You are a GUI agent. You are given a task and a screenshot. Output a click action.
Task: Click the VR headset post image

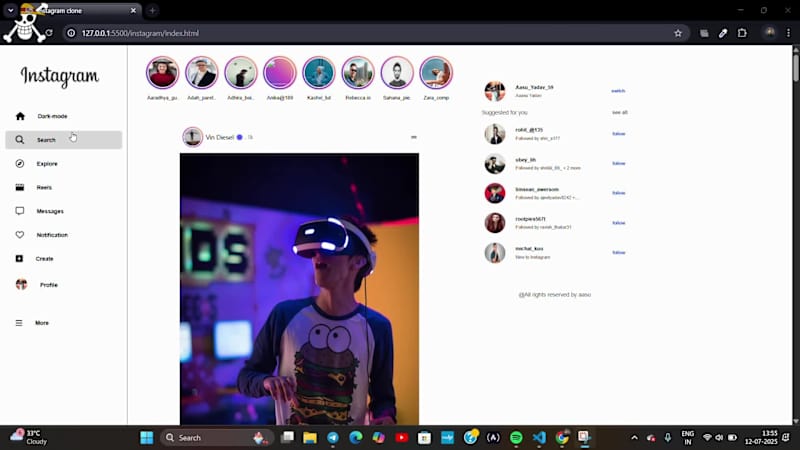(x=299, y=289)
